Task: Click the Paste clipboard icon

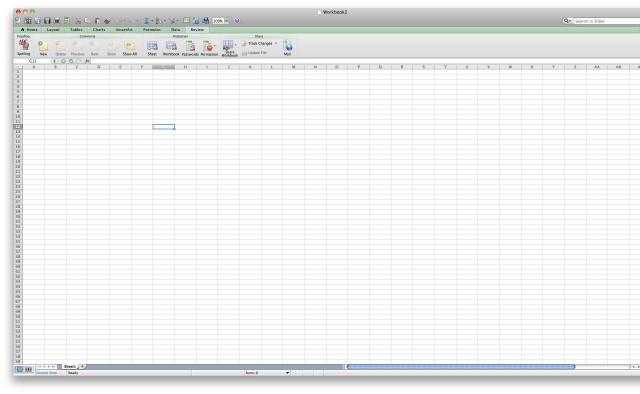Action: (97, 21)
